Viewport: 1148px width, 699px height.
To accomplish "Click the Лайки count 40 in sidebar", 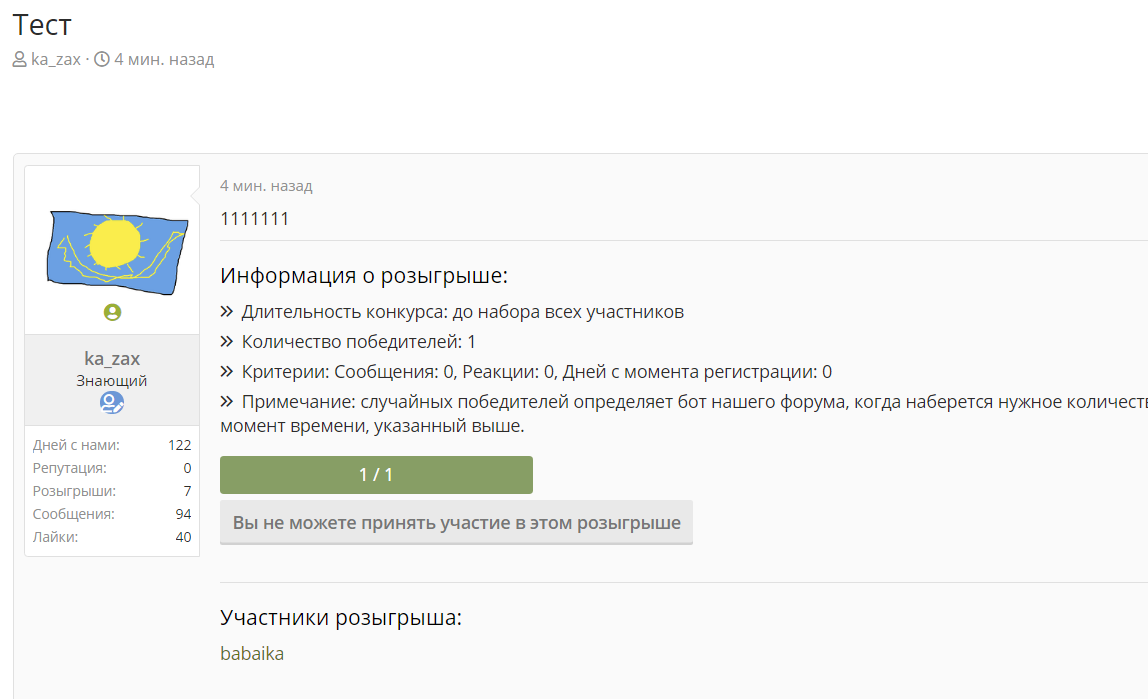I will click(x=183, y=537).
